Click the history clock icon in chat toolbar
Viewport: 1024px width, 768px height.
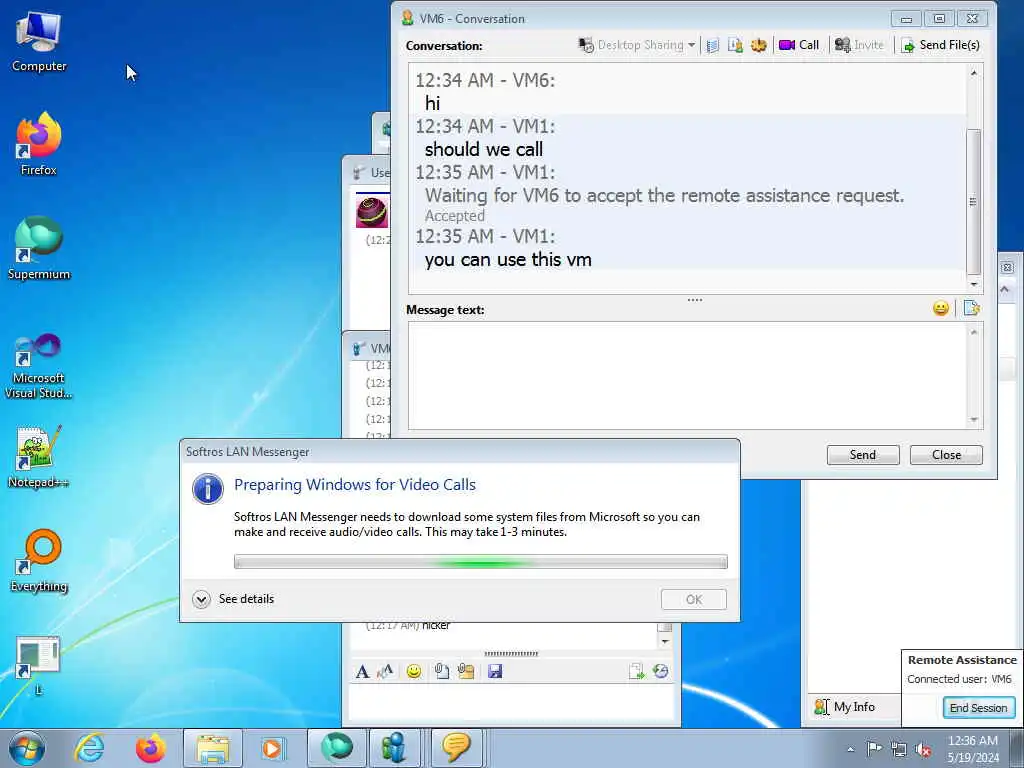tap(661, 671)
